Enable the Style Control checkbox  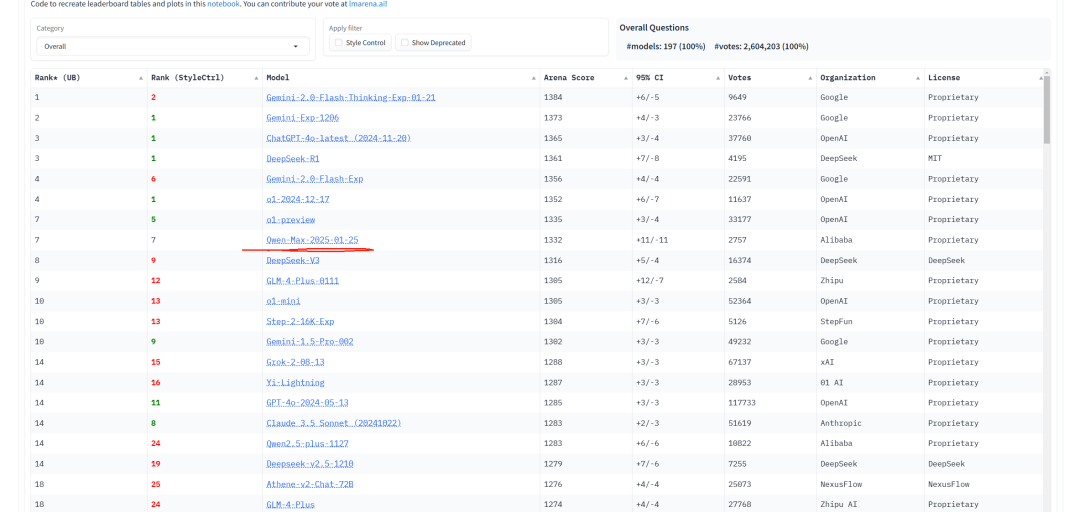coord(339,43)
